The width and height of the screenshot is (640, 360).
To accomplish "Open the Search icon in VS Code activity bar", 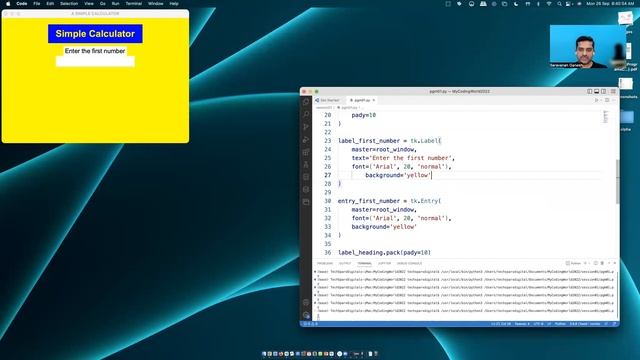I will [306, 114].
